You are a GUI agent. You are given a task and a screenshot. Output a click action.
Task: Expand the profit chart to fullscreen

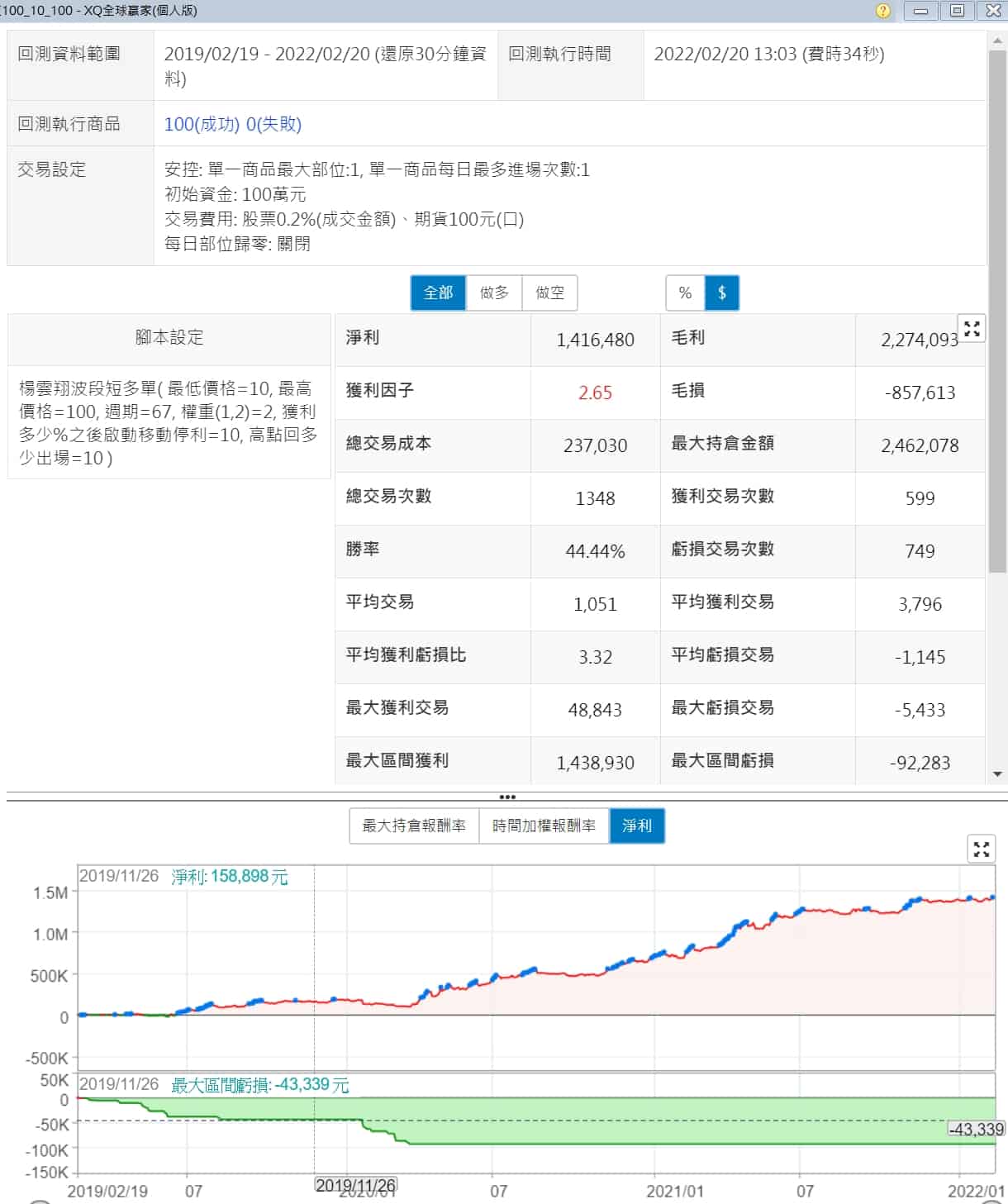(x=981, y=849)
